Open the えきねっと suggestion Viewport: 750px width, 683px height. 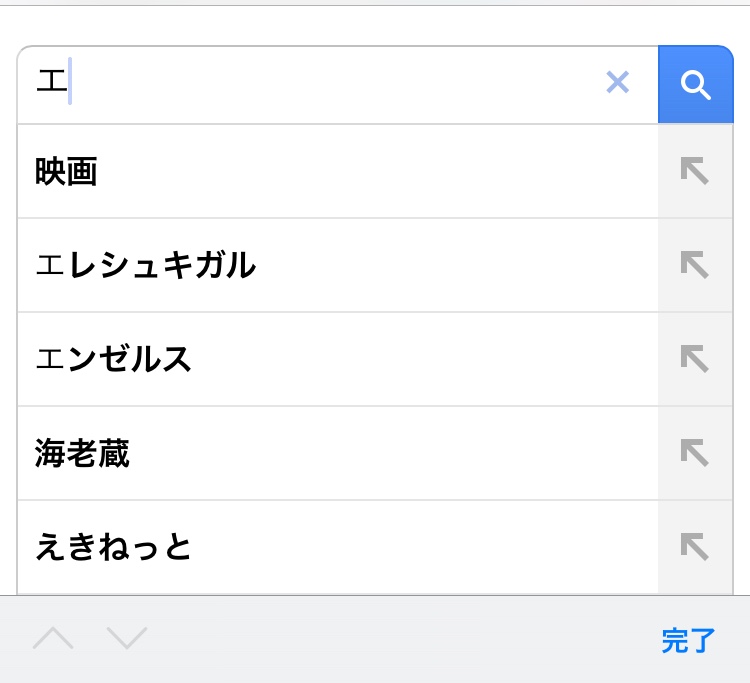(300, 548)
